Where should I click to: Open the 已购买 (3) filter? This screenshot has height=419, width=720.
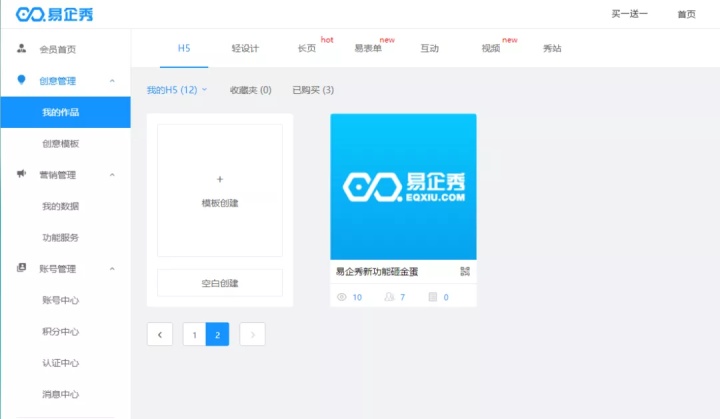tap(313, 90)
